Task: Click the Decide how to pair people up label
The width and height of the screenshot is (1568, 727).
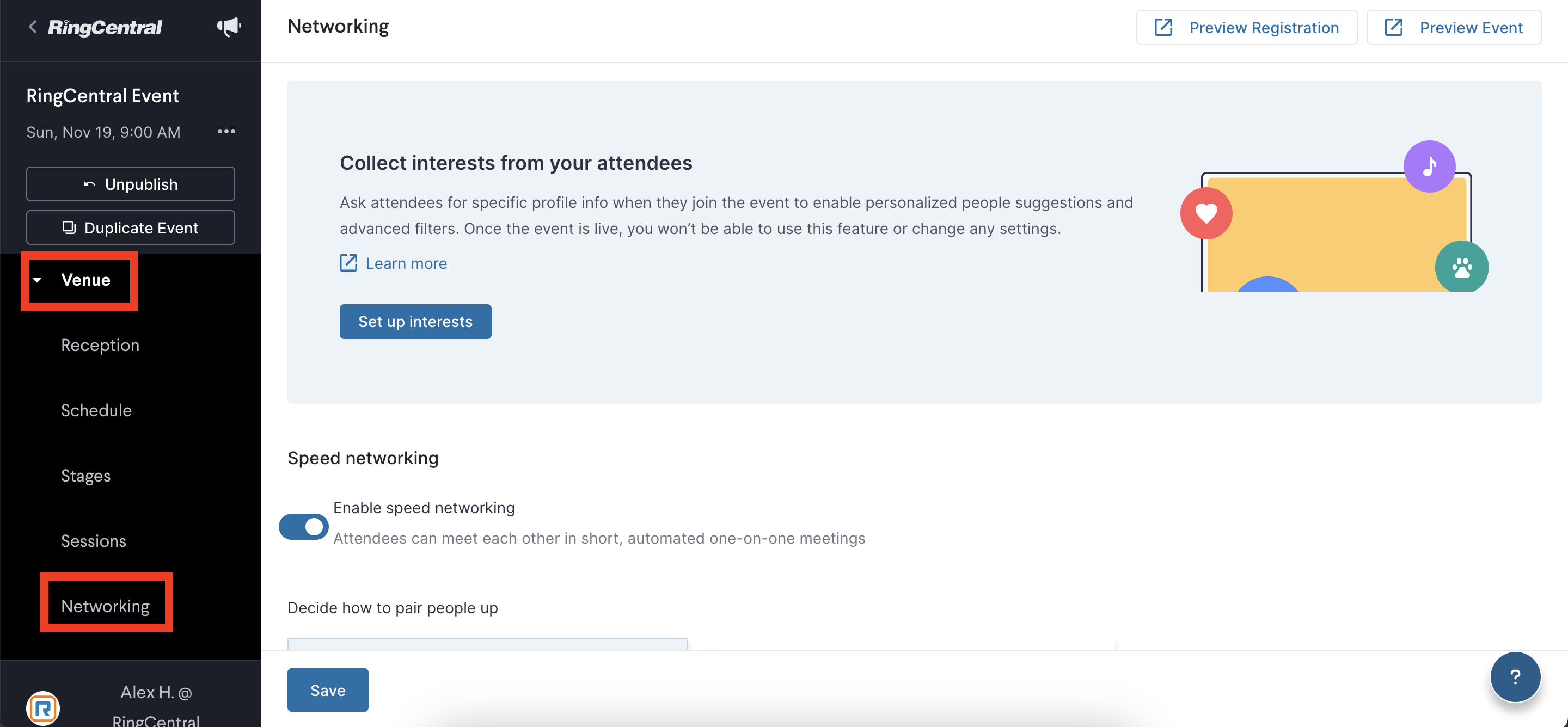Action: [393, 608]
